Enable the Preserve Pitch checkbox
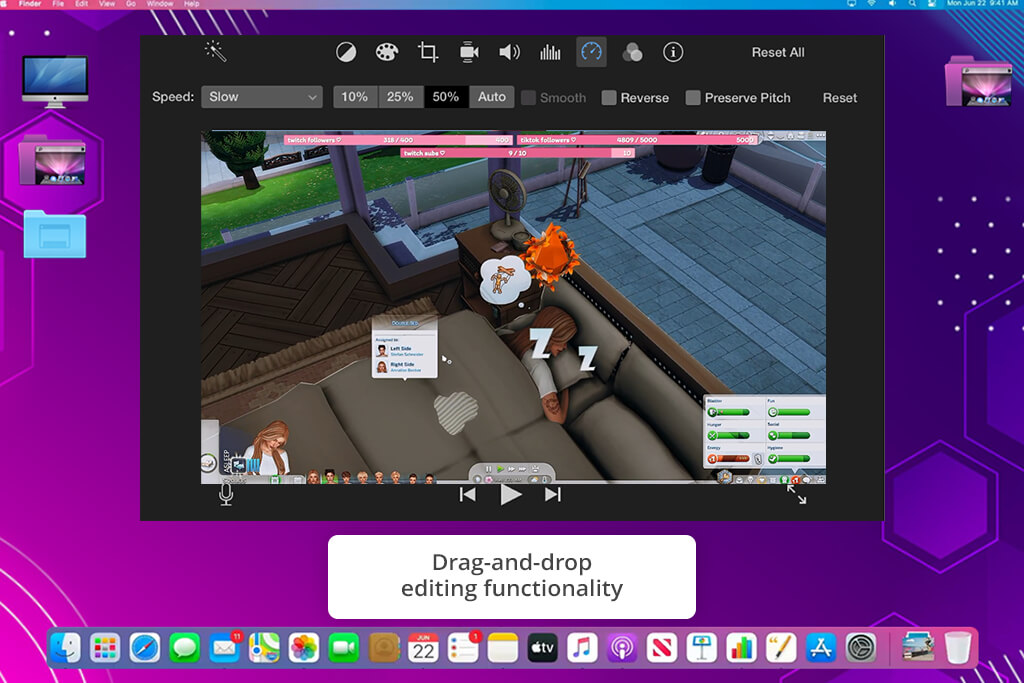Image resolution: width=1024 pixels, height=683 pixels. pos(693,98)
